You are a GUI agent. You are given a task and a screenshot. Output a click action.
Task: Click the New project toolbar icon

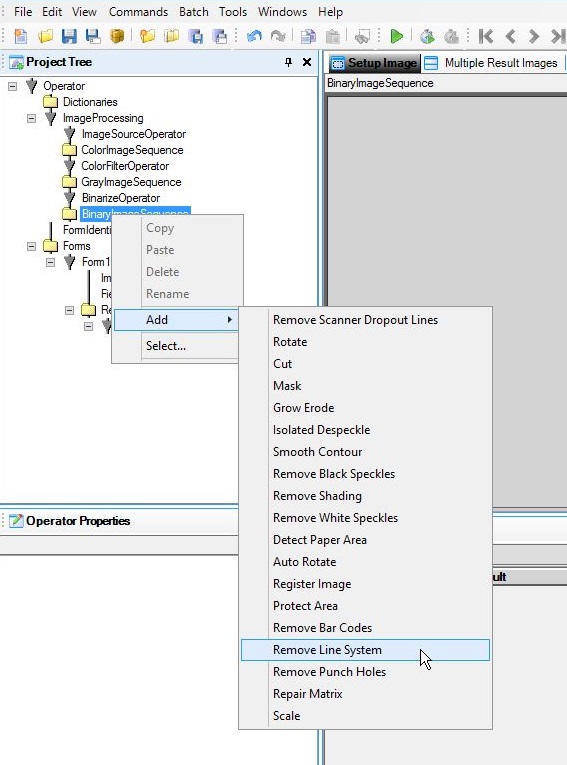(21, 36)
